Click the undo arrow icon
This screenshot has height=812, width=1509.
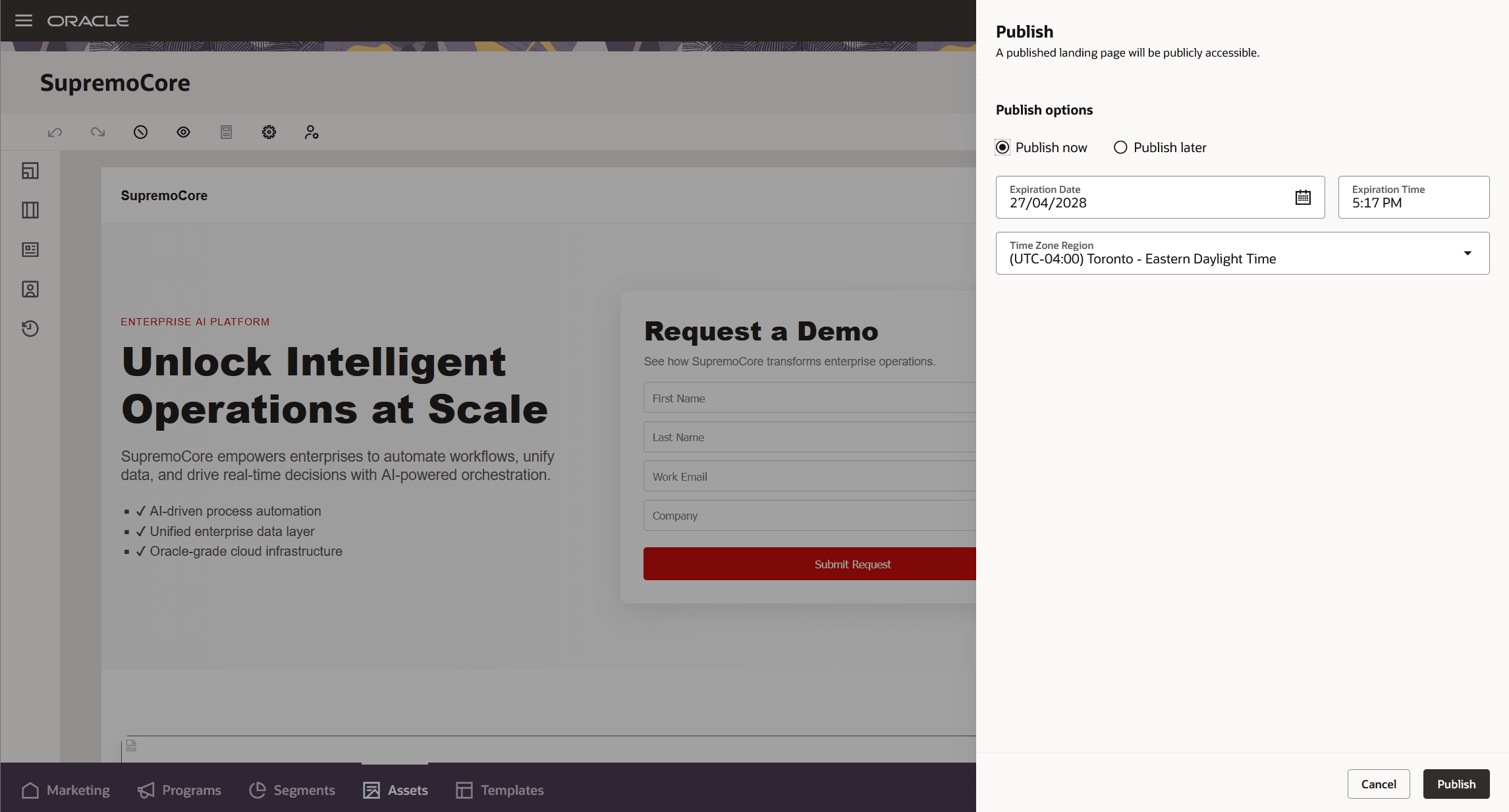(55, 132)
